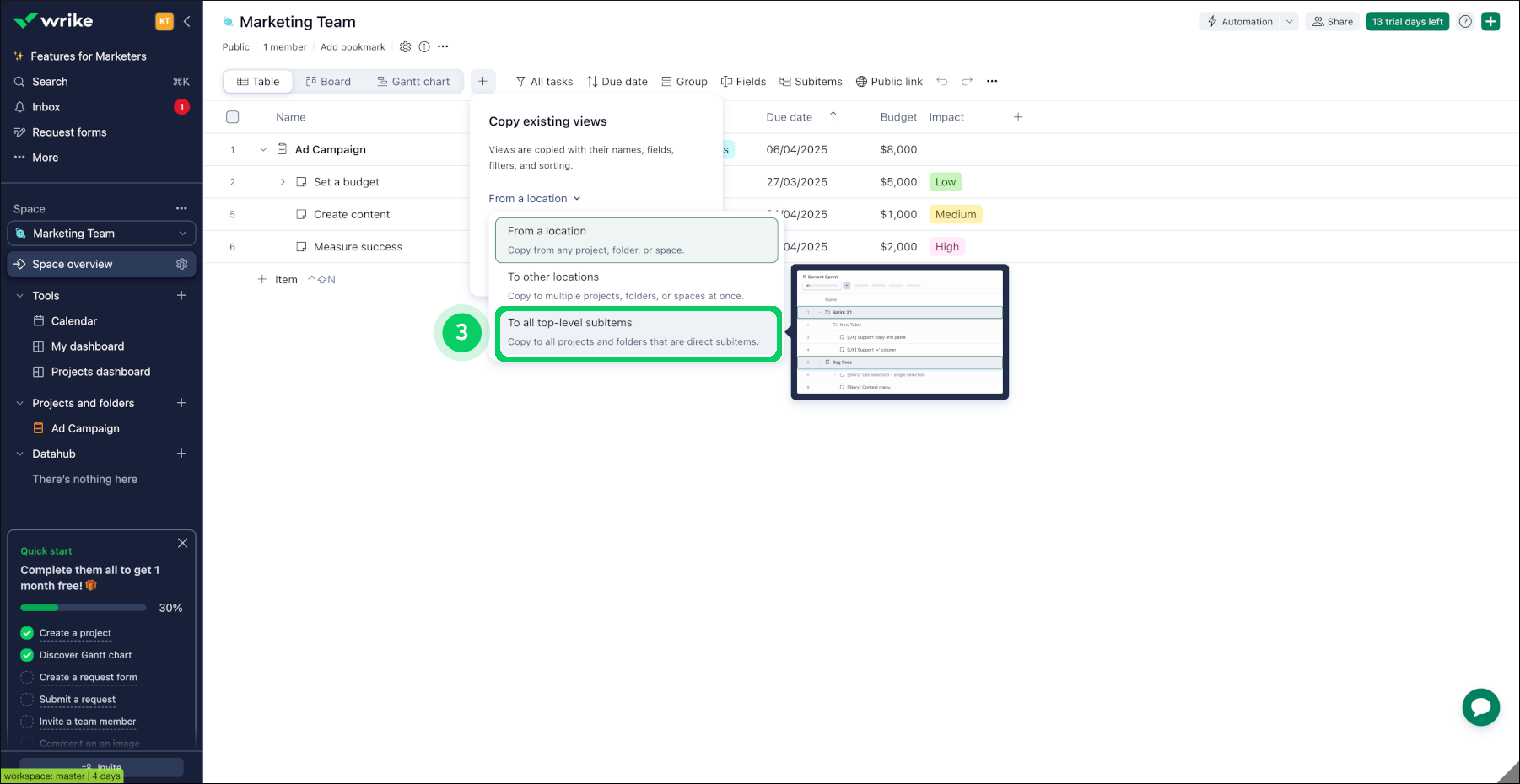Viewport: 1520px width, 784px height.
Task: Select To all top-level subitems option
Action: (x=637, y=332)
